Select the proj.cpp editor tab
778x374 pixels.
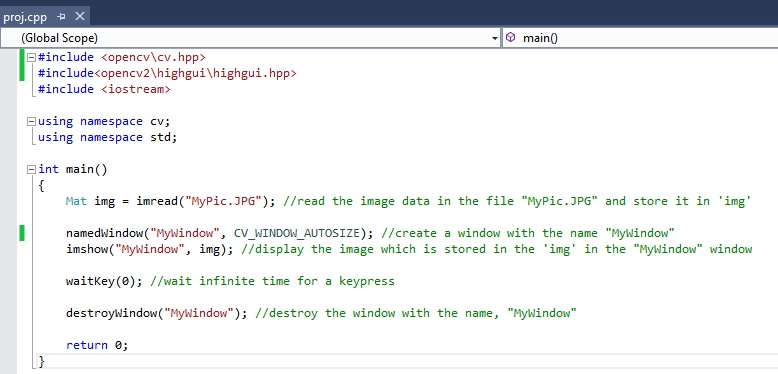(44, 17)
